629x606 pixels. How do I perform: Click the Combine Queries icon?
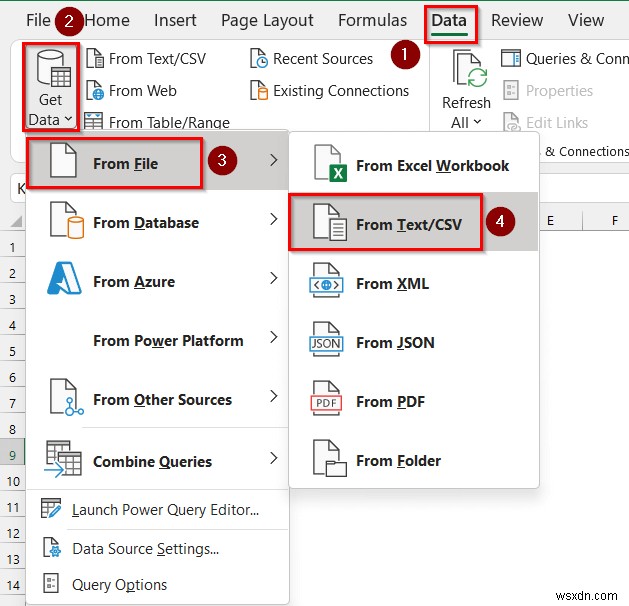63,459
